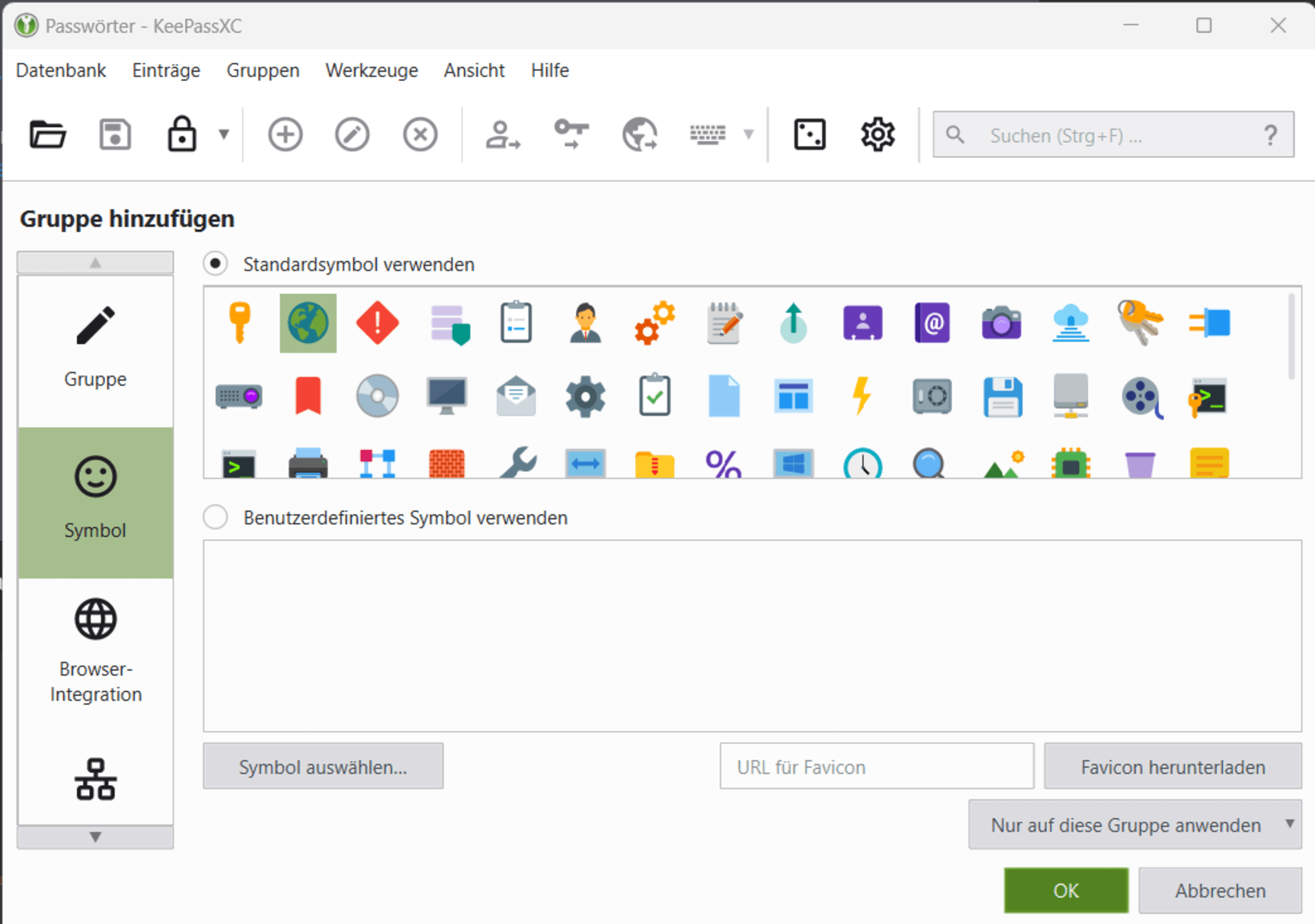Add new entry plus icon
1315x924 pixels.
click(285, 135)
